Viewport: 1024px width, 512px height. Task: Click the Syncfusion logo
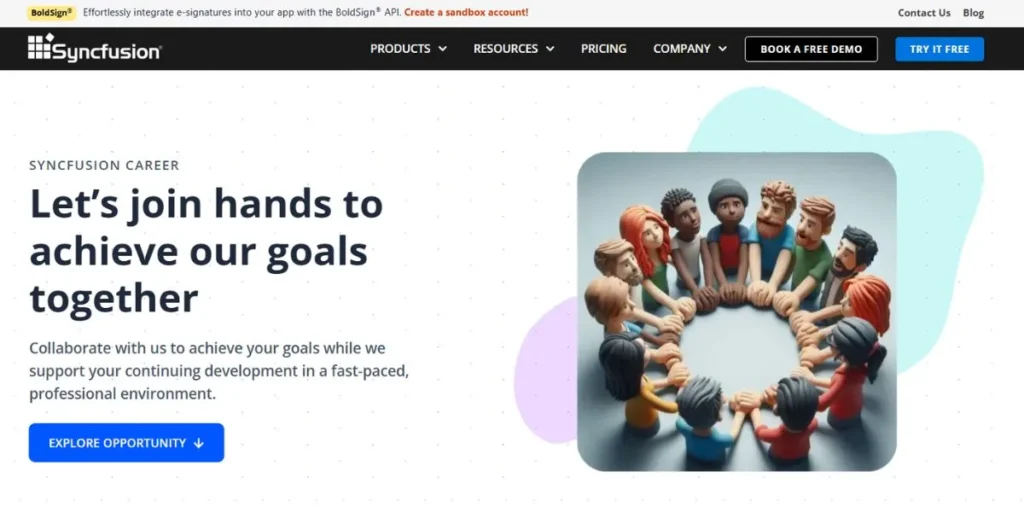coord(95,48)
